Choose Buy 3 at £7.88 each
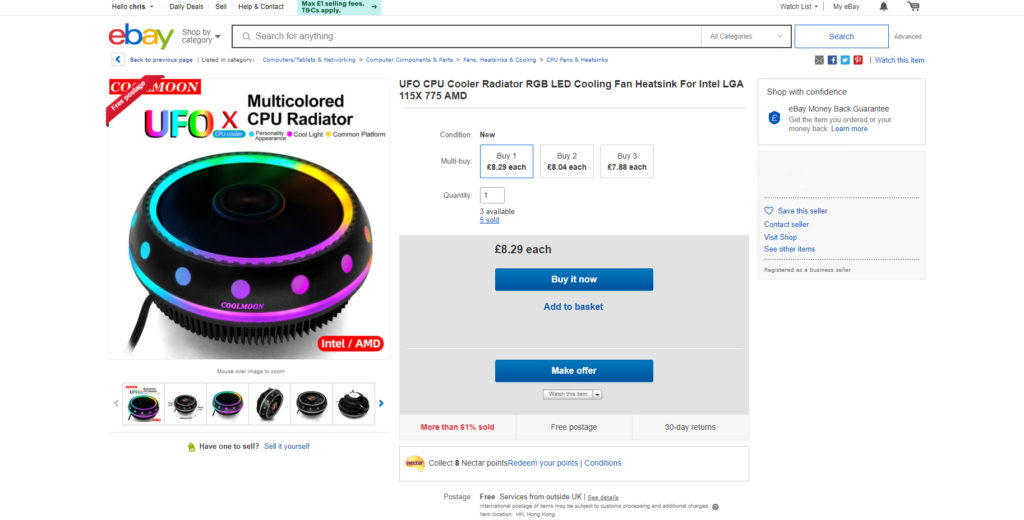The height and width of the screenshot is (520, 1024). (x=627, y=161)
